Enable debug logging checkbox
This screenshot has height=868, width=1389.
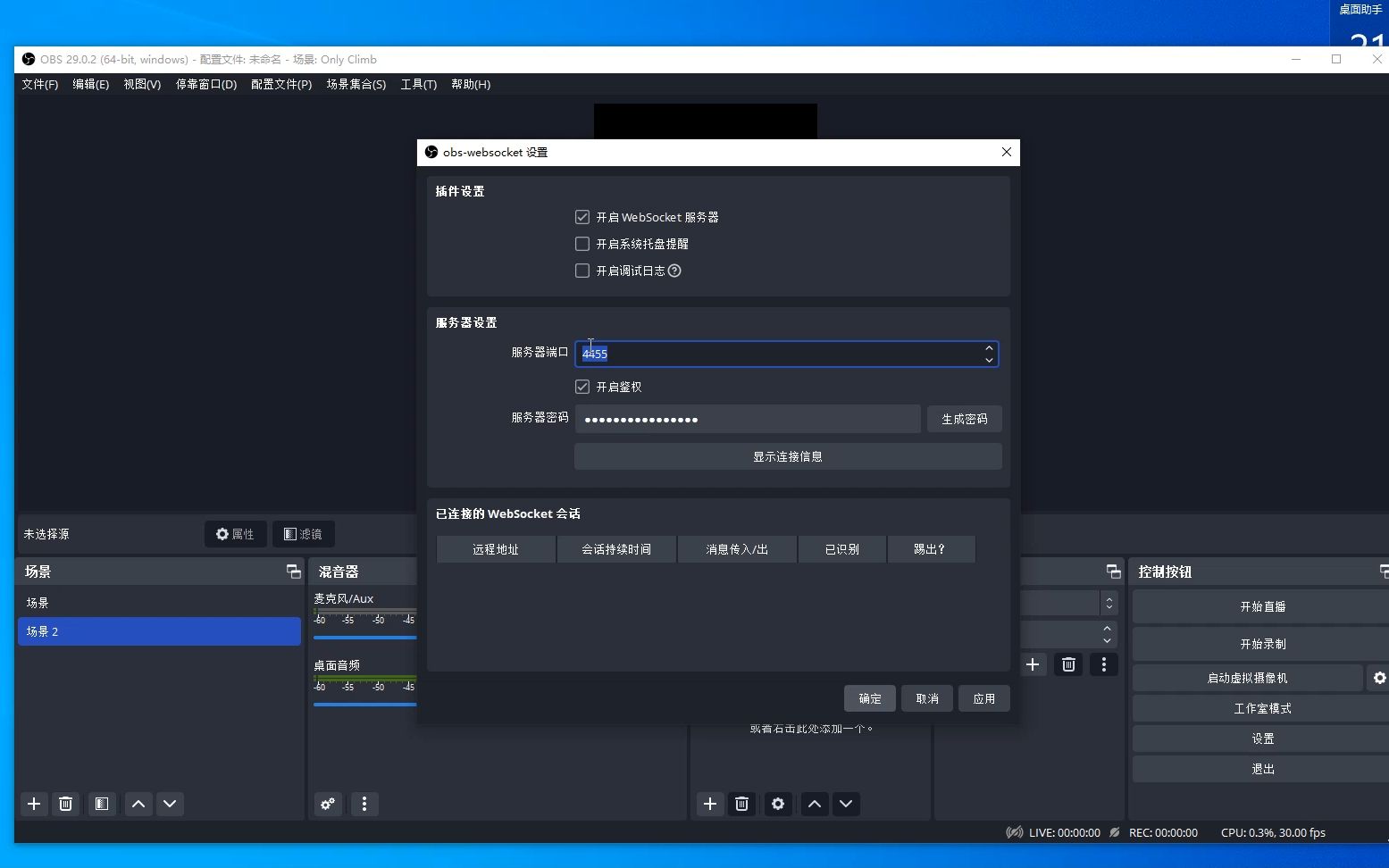[x=582, y=271]
